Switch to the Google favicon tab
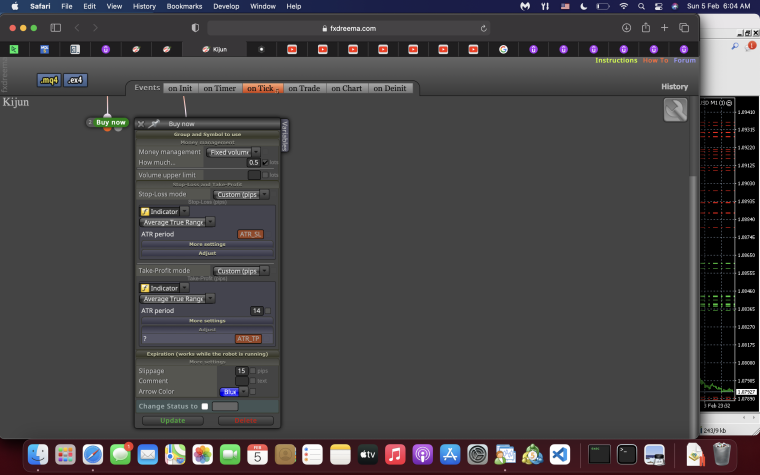The height and width of the screenshot is (475, 760). click(503, 49)
